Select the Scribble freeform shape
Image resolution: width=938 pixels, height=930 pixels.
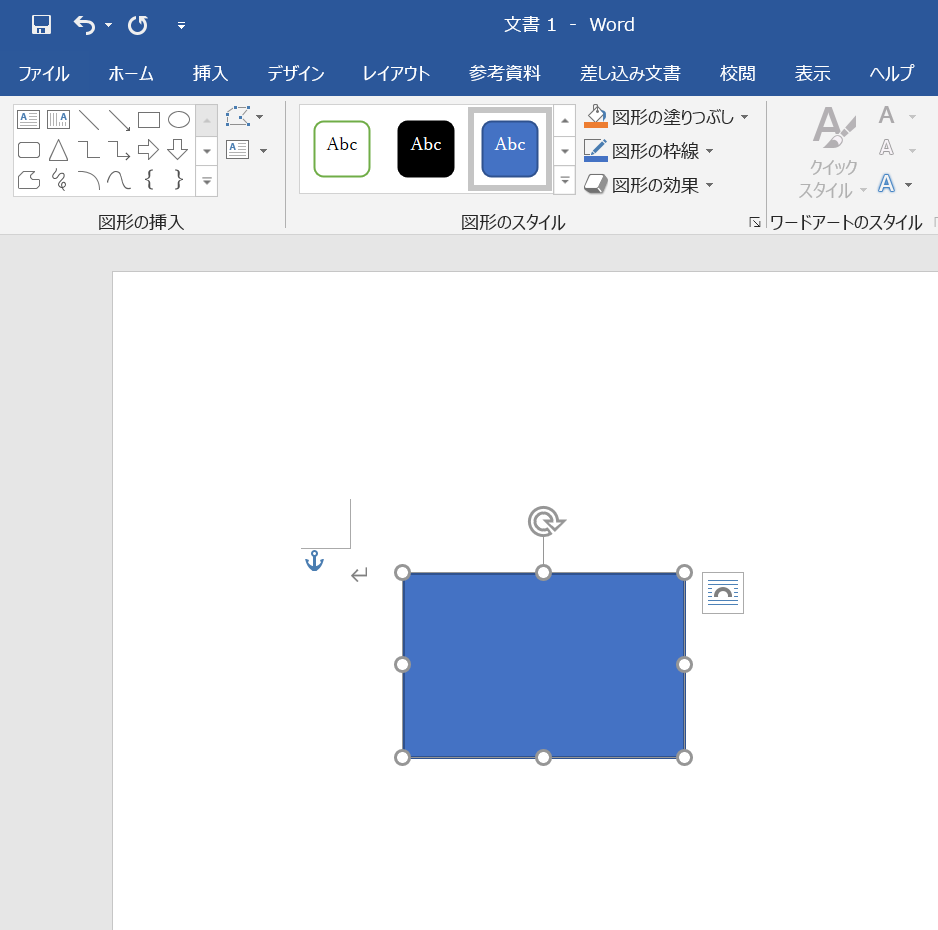click(59, 180)
